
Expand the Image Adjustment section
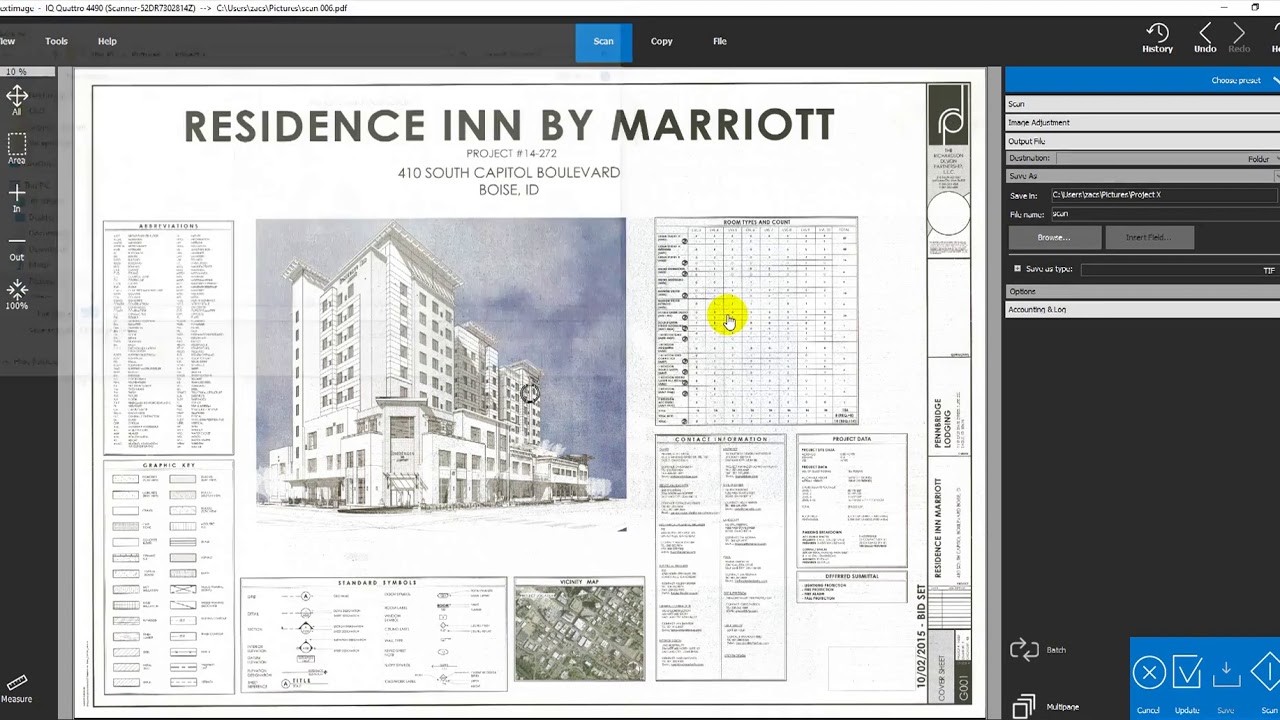tap(1142, 122)
